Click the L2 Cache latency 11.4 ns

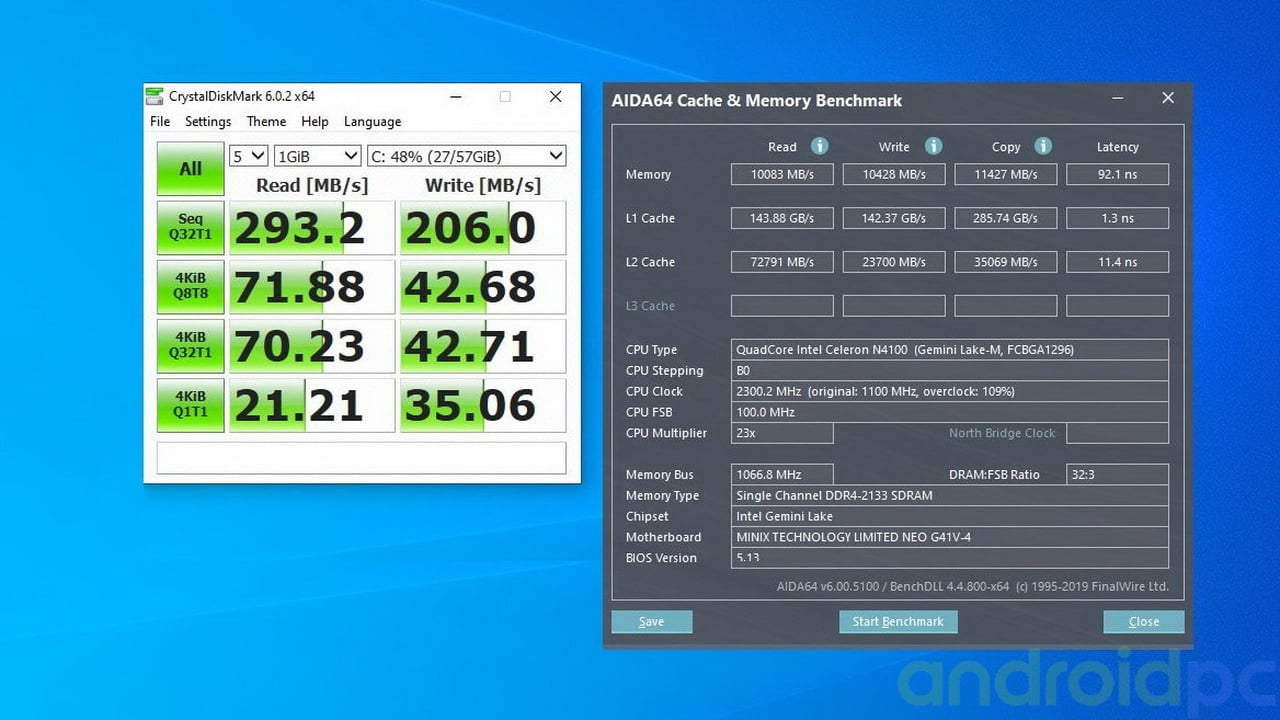point(1117,262)
